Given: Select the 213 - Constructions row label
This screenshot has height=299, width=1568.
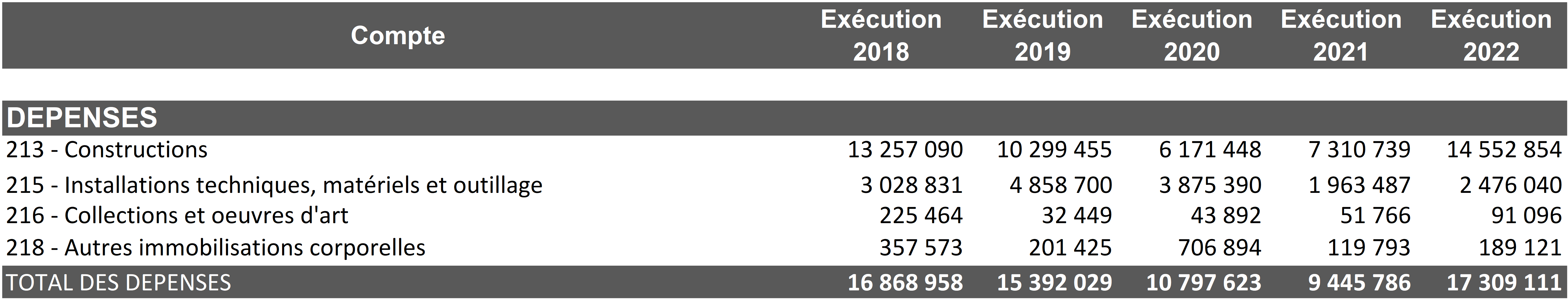Looking at the screenshot, I should 107,150.
